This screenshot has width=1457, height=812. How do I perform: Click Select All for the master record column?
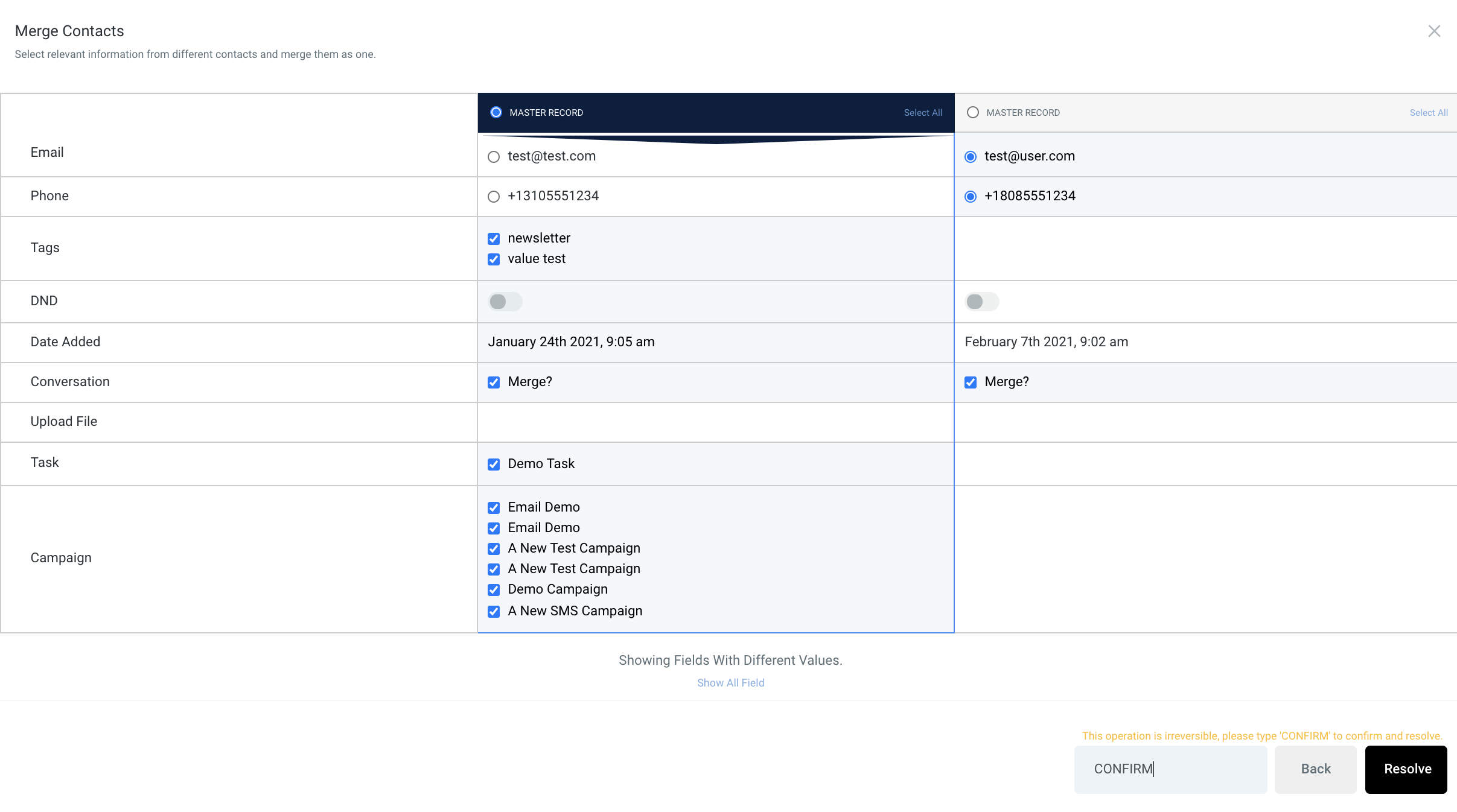point(922,112)
